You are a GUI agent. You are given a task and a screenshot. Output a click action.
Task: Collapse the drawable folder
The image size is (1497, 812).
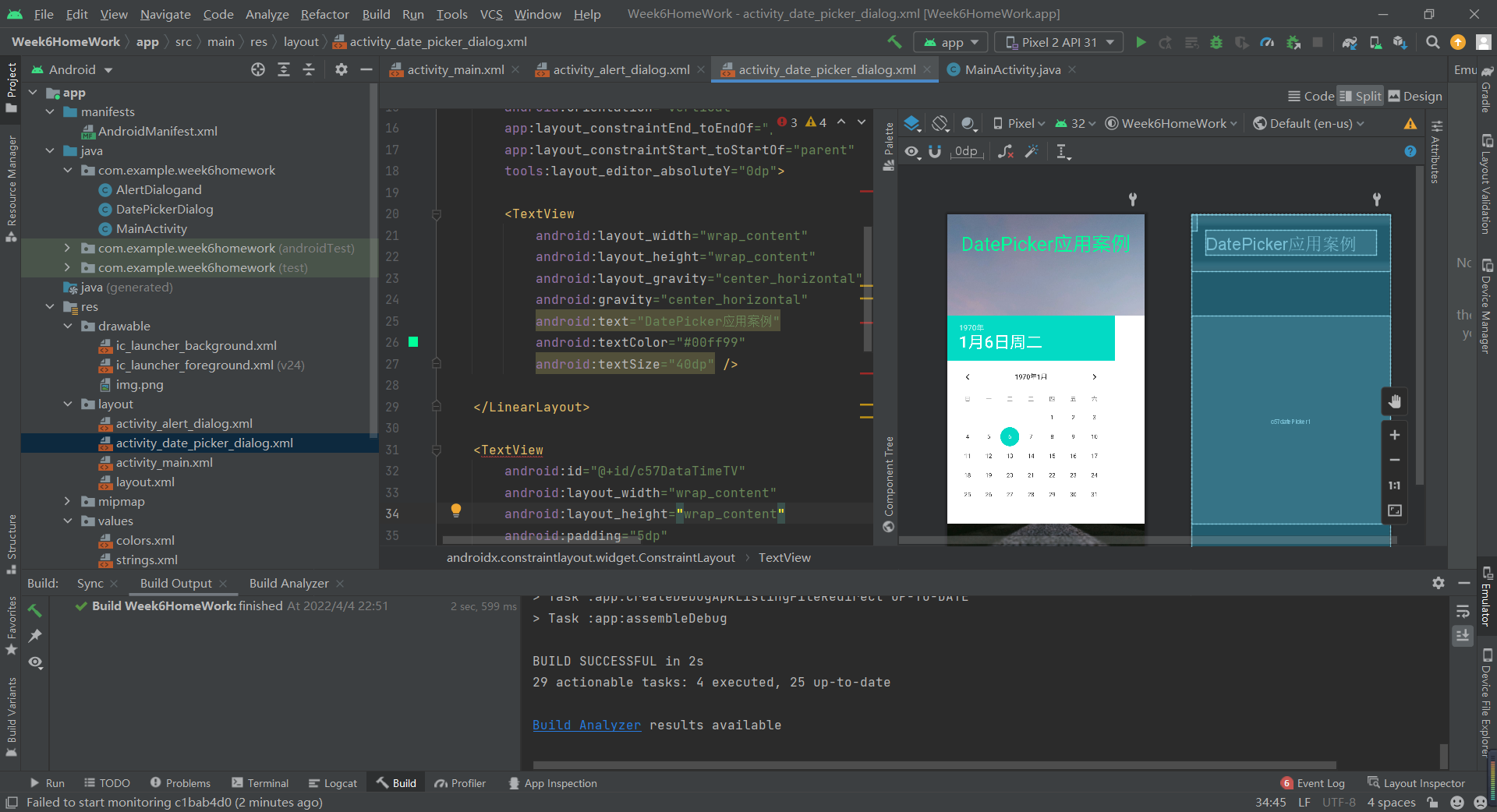click(68, 326)
